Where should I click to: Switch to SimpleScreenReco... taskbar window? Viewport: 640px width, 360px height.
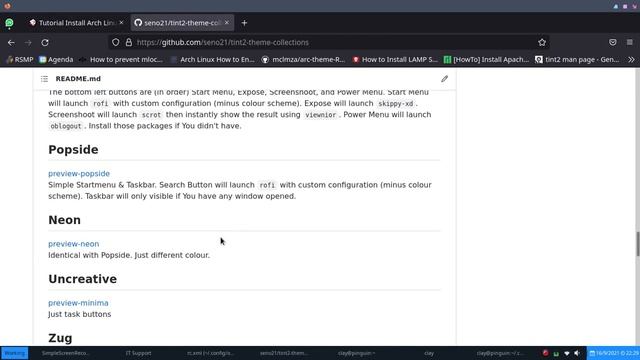65,353
